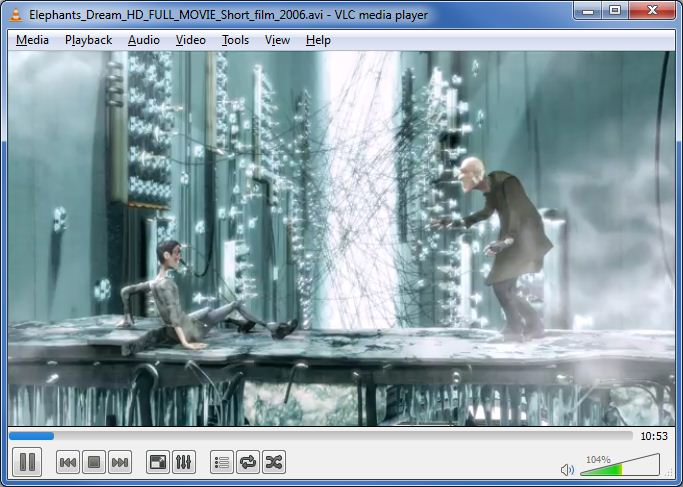
Task: Click the 10:53 time display
Action: pos(654,436)
